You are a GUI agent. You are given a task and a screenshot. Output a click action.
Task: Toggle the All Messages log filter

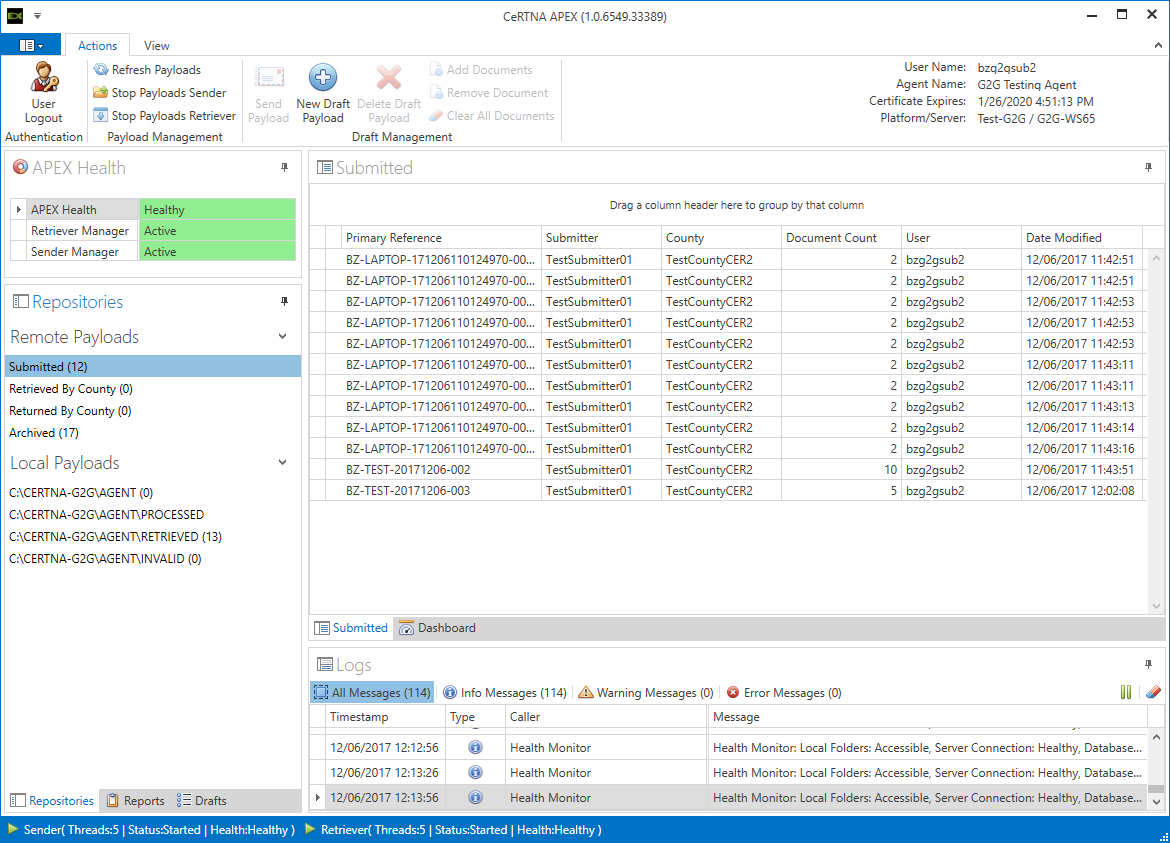pos(372,693)
